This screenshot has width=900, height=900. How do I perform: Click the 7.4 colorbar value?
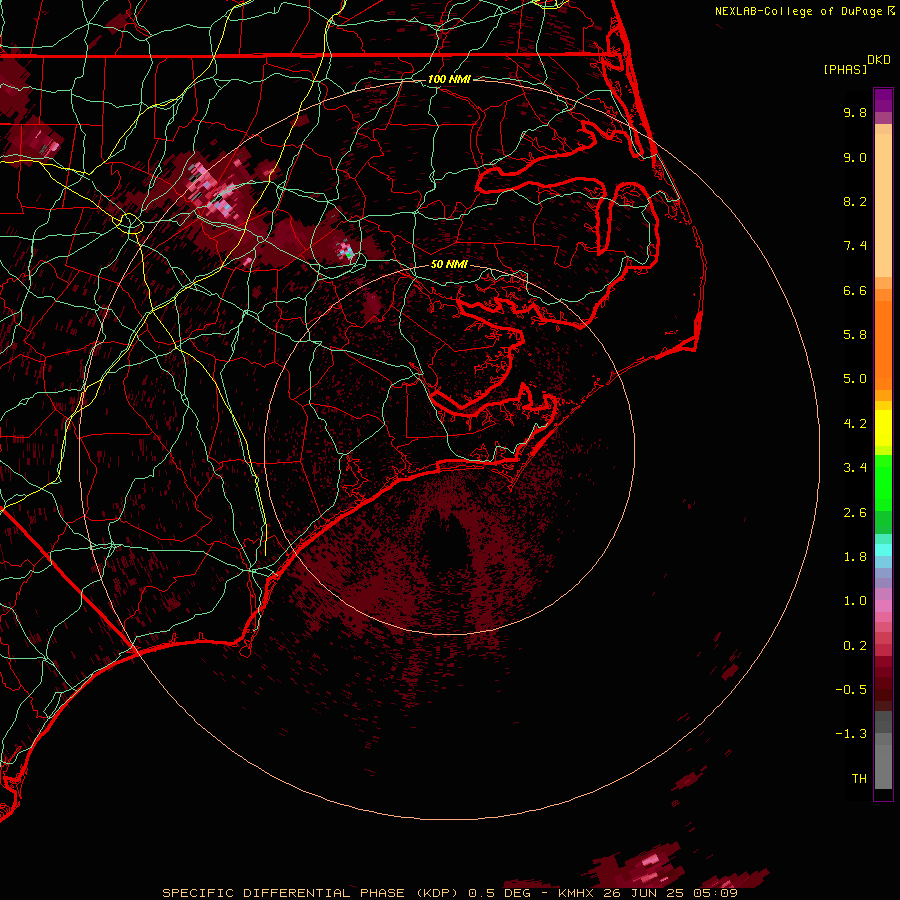pos(855,246)
